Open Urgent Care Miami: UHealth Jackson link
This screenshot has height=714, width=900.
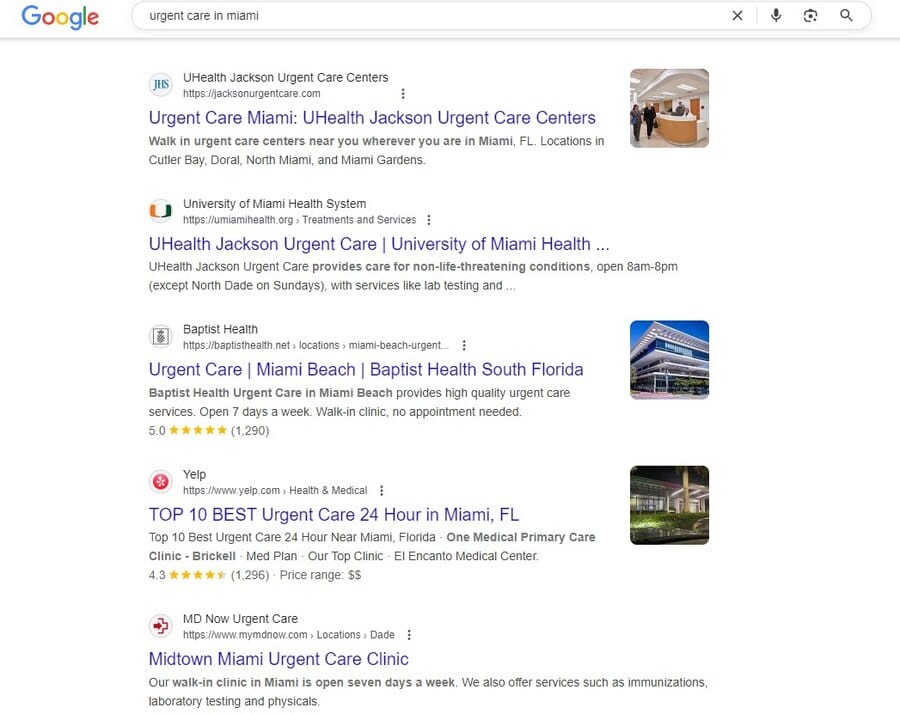click(x=372, y=118)
